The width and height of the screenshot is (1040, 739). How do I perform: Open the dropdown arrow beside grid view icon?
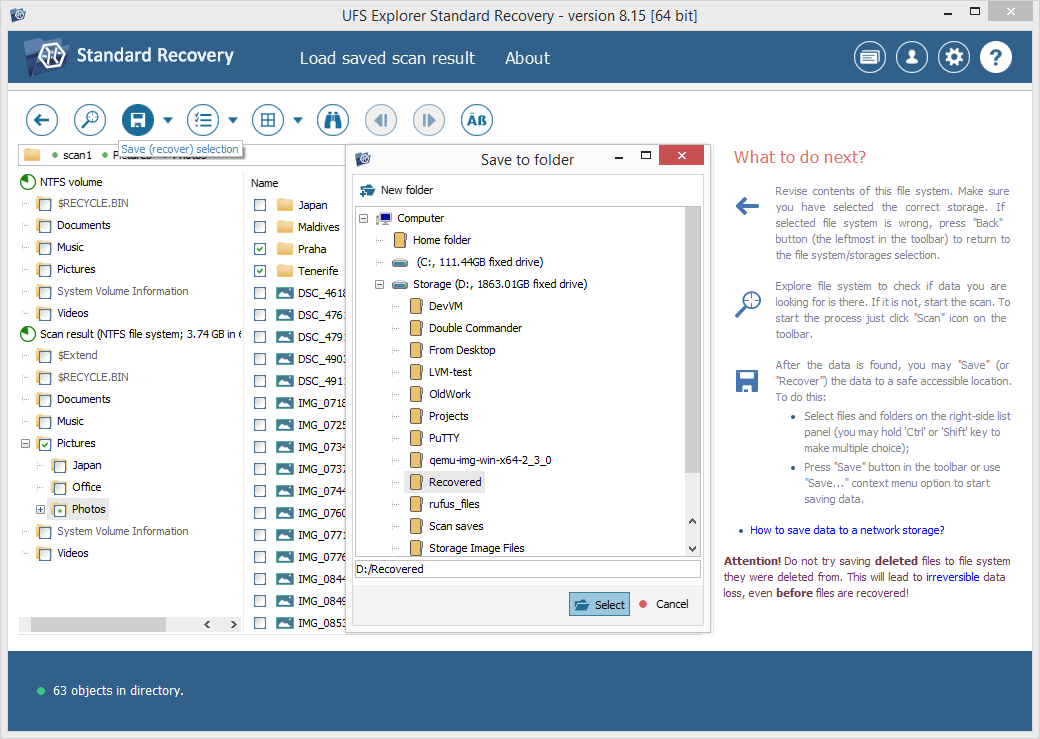pos(298,120)
